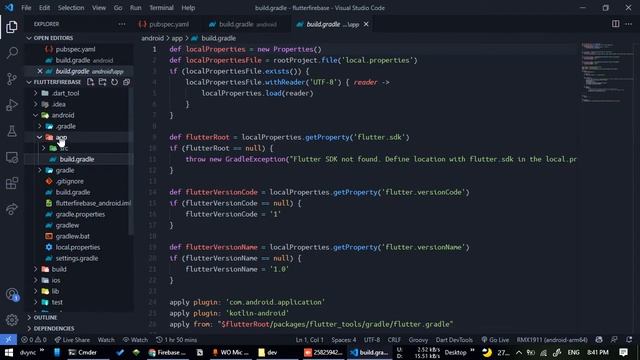
Task: Open Live Share view in activity bar
Action: (x=12, y=209)
